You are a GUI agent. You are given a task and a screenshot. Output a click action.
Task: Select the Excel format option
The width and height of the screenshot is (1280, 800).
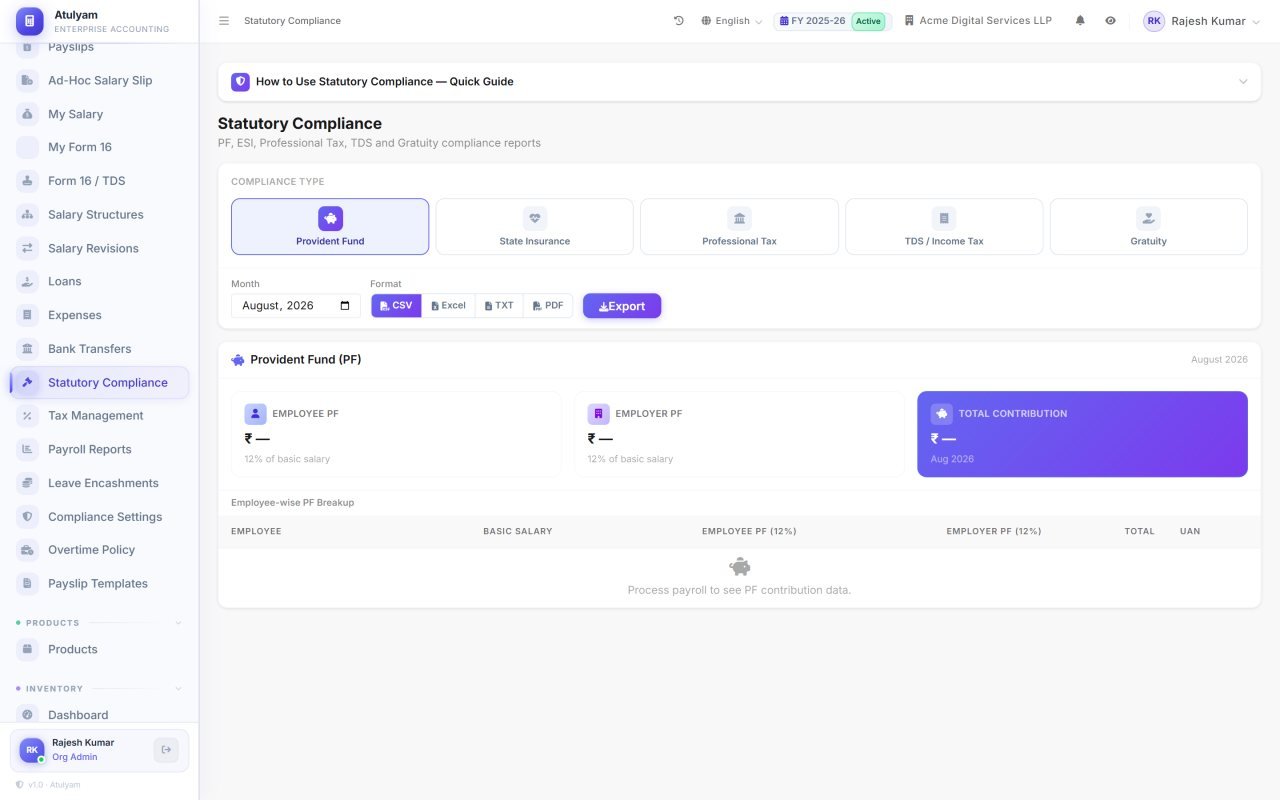click(448, 306)
